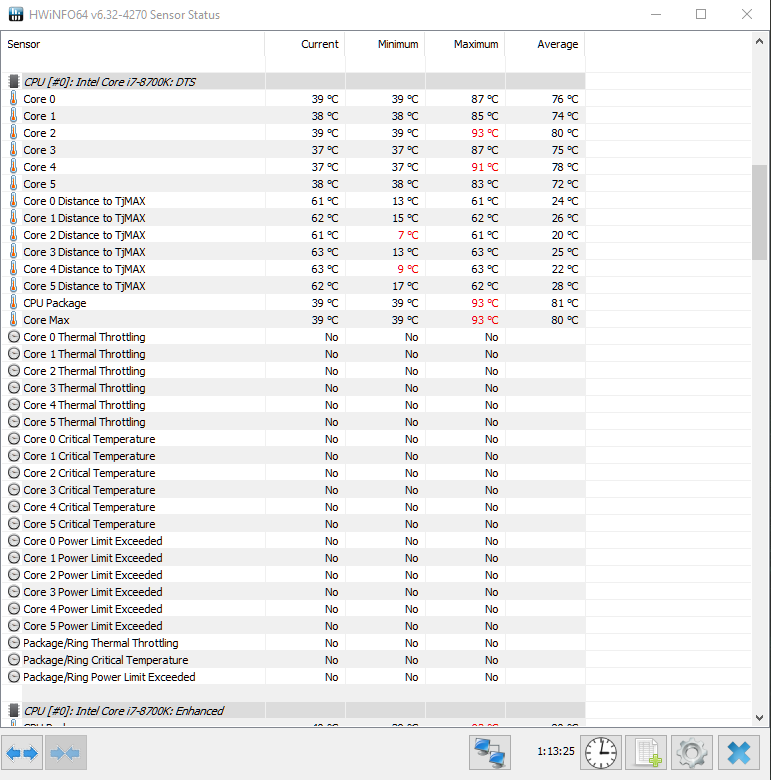This screenshot has height=780, width=771.
Task: Close sensors with the blue X button
Action: click(739, 753)
